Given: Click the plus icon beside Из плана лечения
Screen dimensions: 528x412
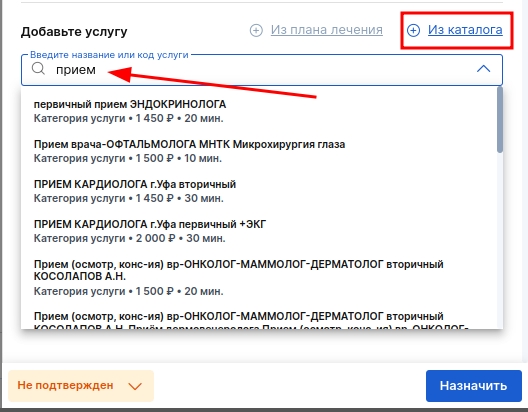Looking at the screenshot, I should [x=256, y=30].
